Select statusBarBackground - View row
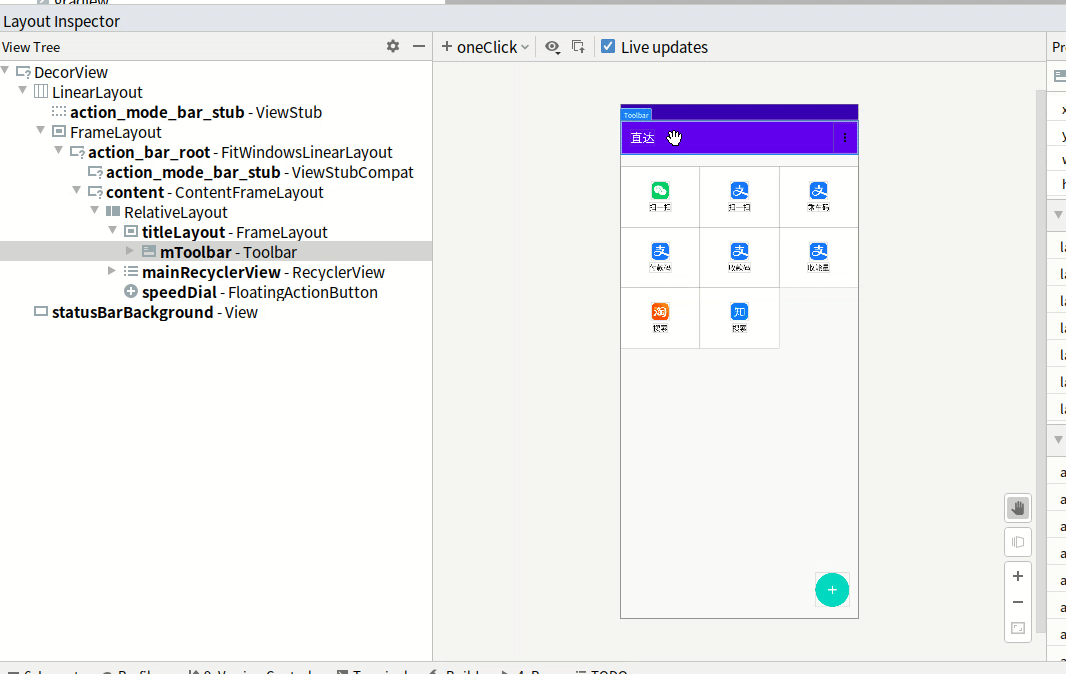Viewport: 1066px width, 674px height. (216, 312)
